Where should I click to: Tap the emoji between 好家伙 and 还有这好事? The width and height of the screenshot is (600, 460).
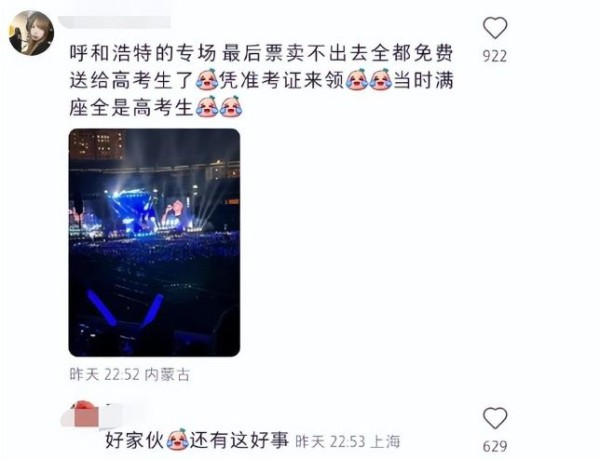coord(178,440)
